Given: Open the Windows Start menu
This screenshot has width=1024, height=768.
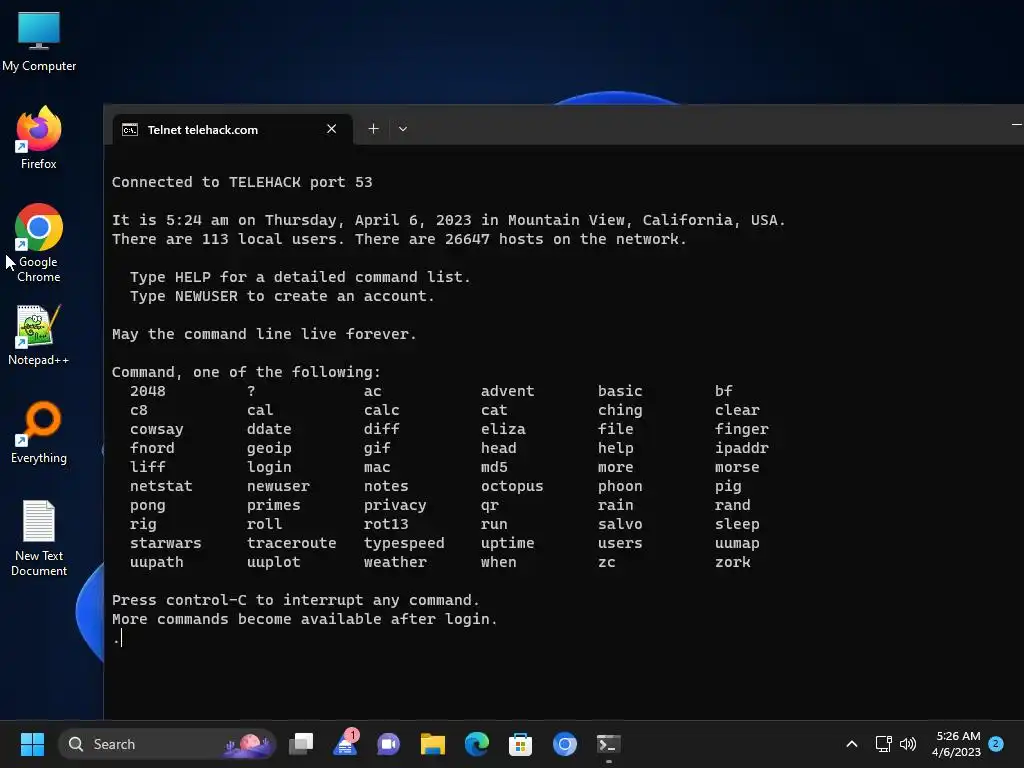Looking at the screenshot, I should pyautogui.click(x=32, y=744).
